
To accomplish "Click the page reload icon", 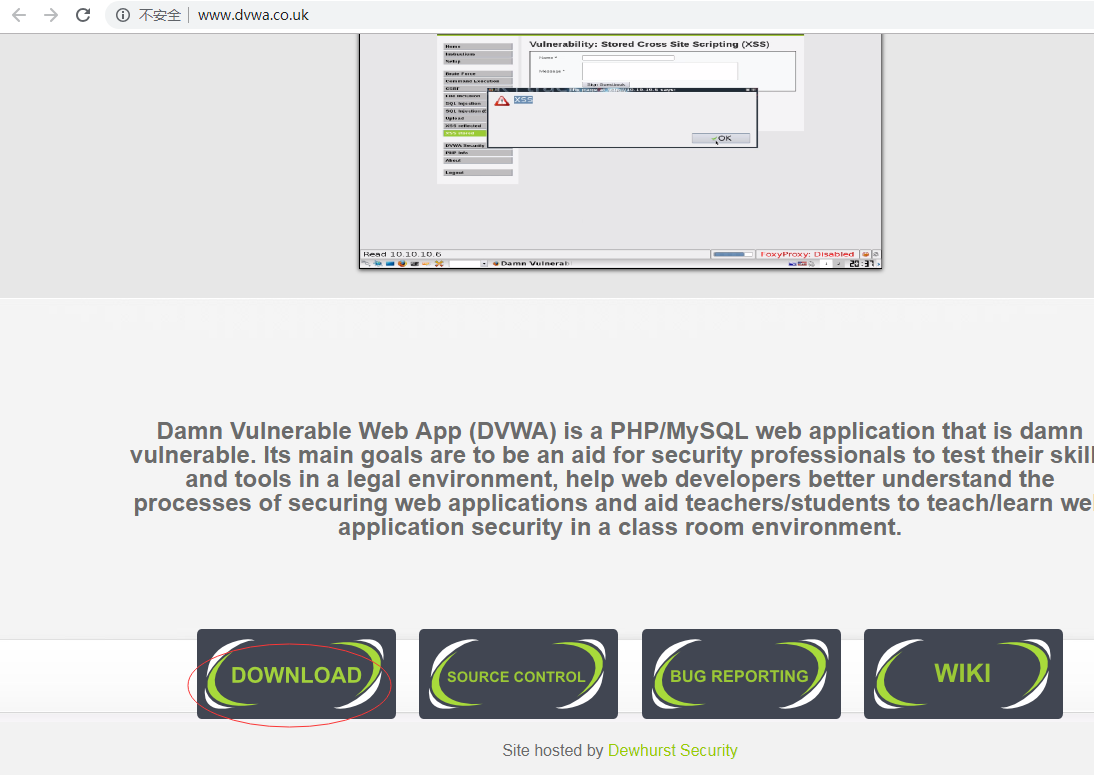I will (83, 15).
